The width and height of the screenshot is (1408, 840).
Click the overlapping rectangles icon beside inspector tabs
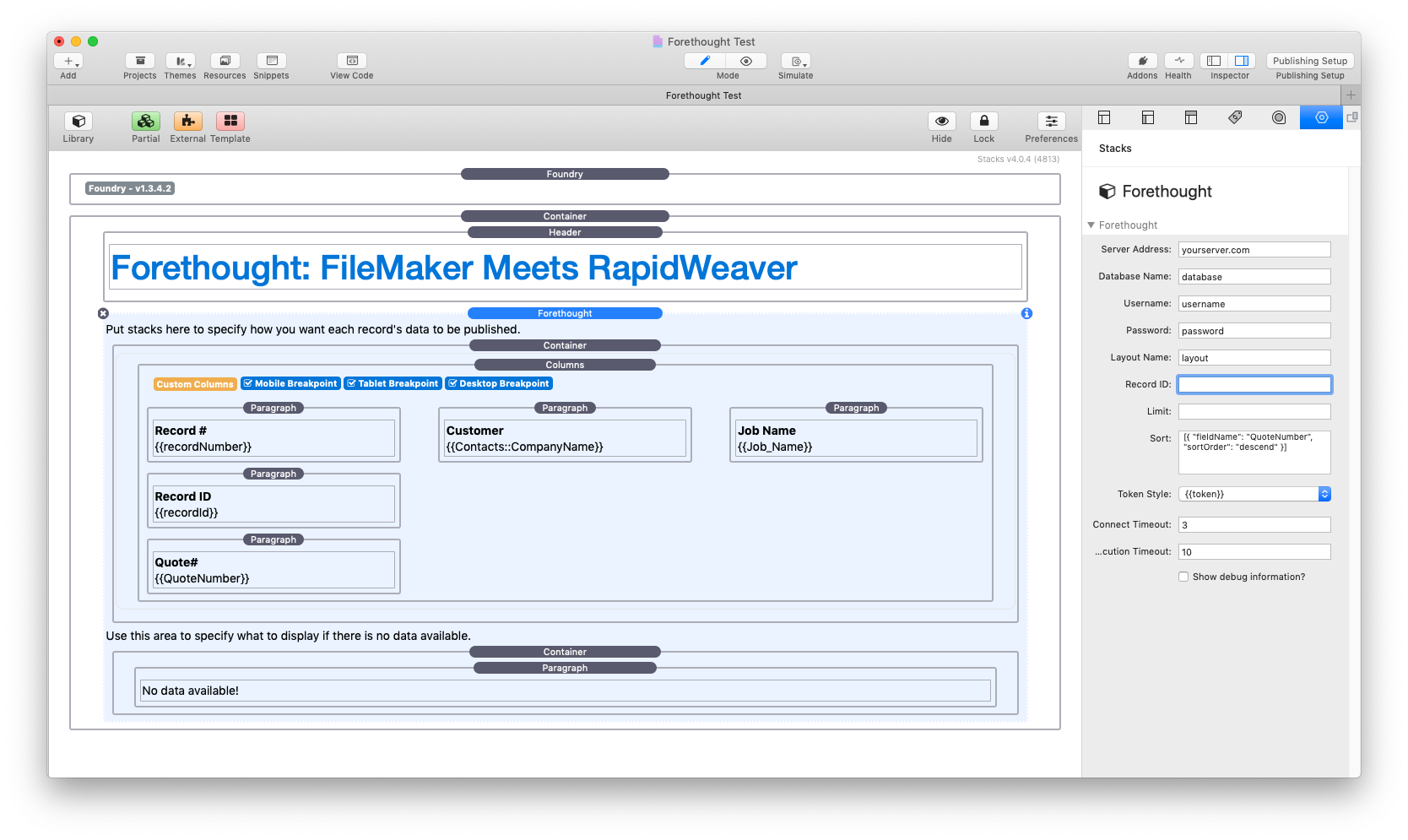pos(1352,117)
